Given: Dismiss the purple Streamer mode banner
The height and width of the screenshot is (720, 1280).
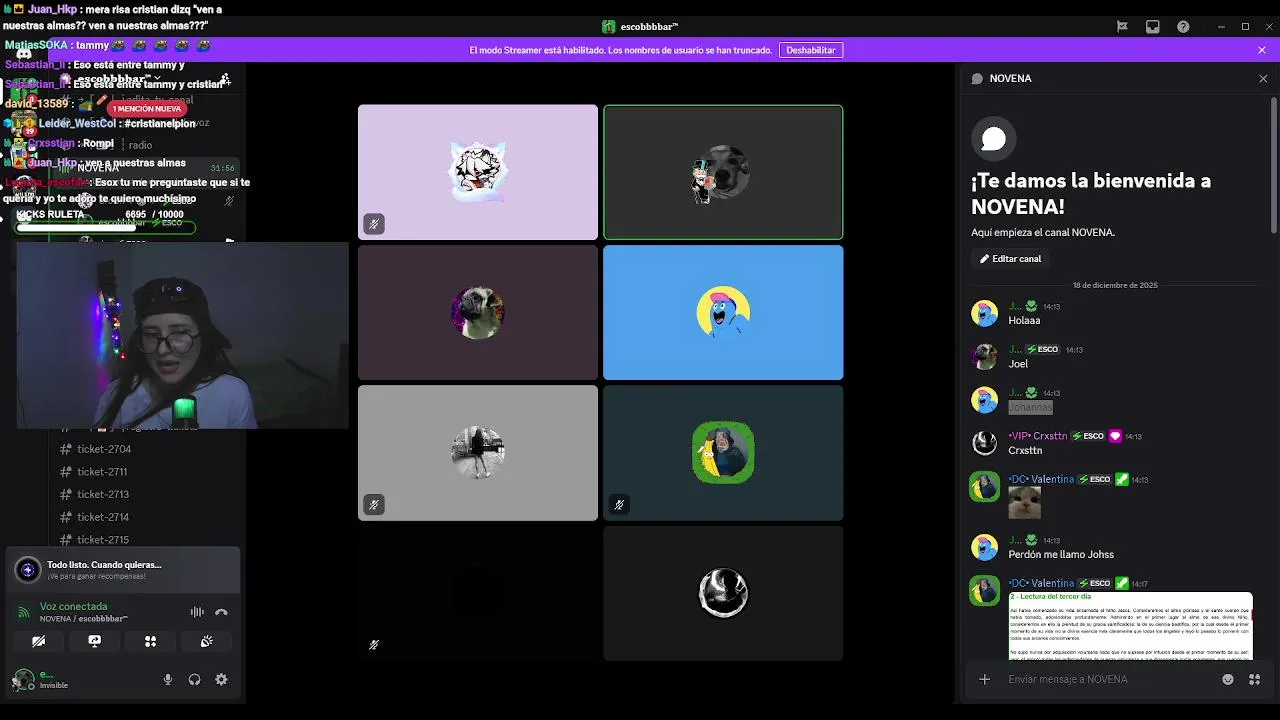Looking at the screenshot, I should pyautogui.click(x=1262, y=50).
